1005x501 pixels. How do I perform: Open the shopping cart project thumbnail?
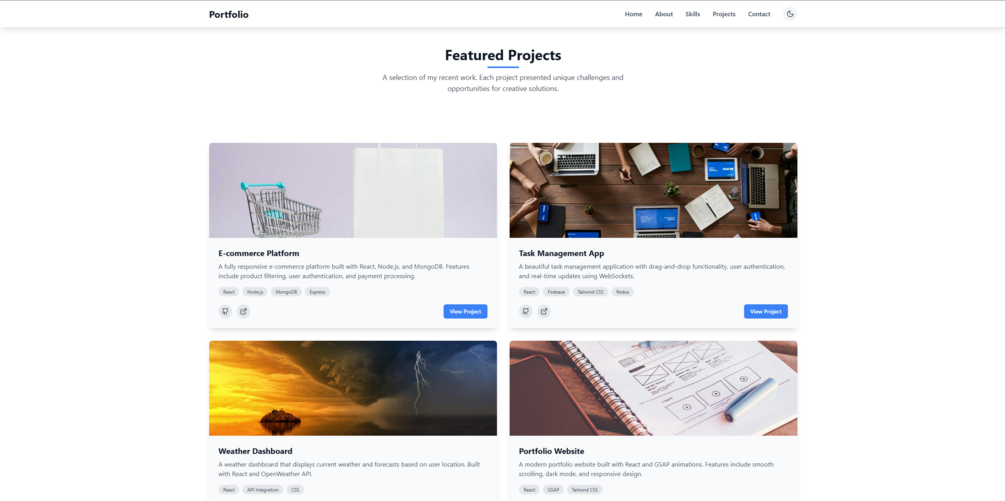(353, 190)
